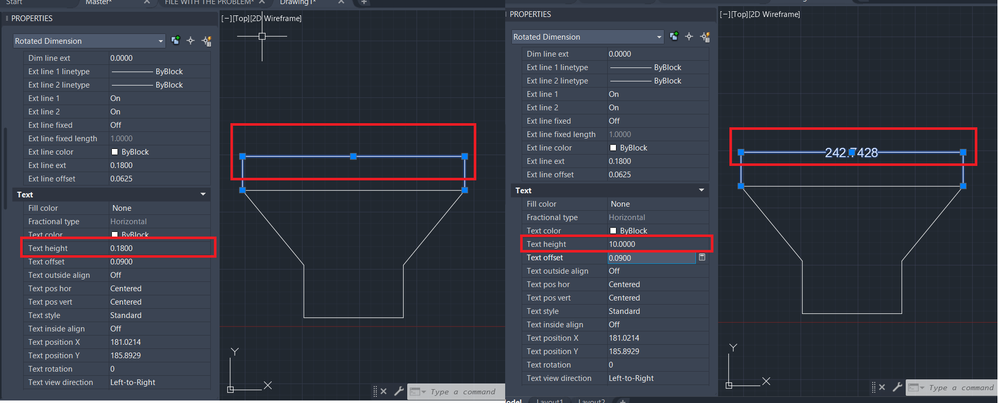
Task: Switch to FILE WITH THE PROBLEM* tab
Action: point(209,3)
